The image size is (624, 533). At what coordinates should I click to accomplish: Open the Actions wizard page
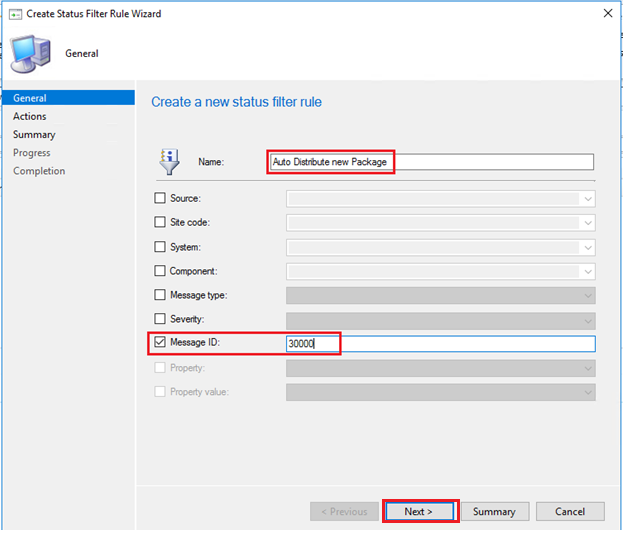(x=30, y=116)
